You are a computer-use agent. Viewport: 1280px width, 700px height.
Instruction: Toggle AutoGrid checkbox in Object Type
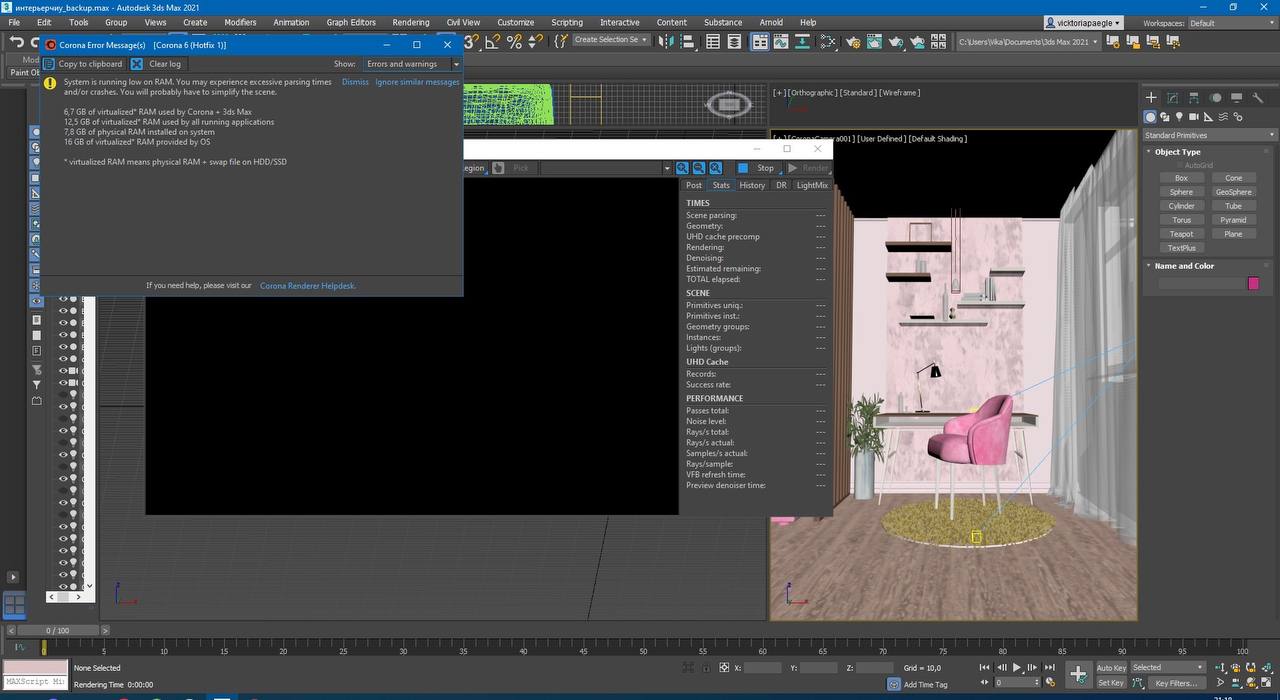(1181, 165)
